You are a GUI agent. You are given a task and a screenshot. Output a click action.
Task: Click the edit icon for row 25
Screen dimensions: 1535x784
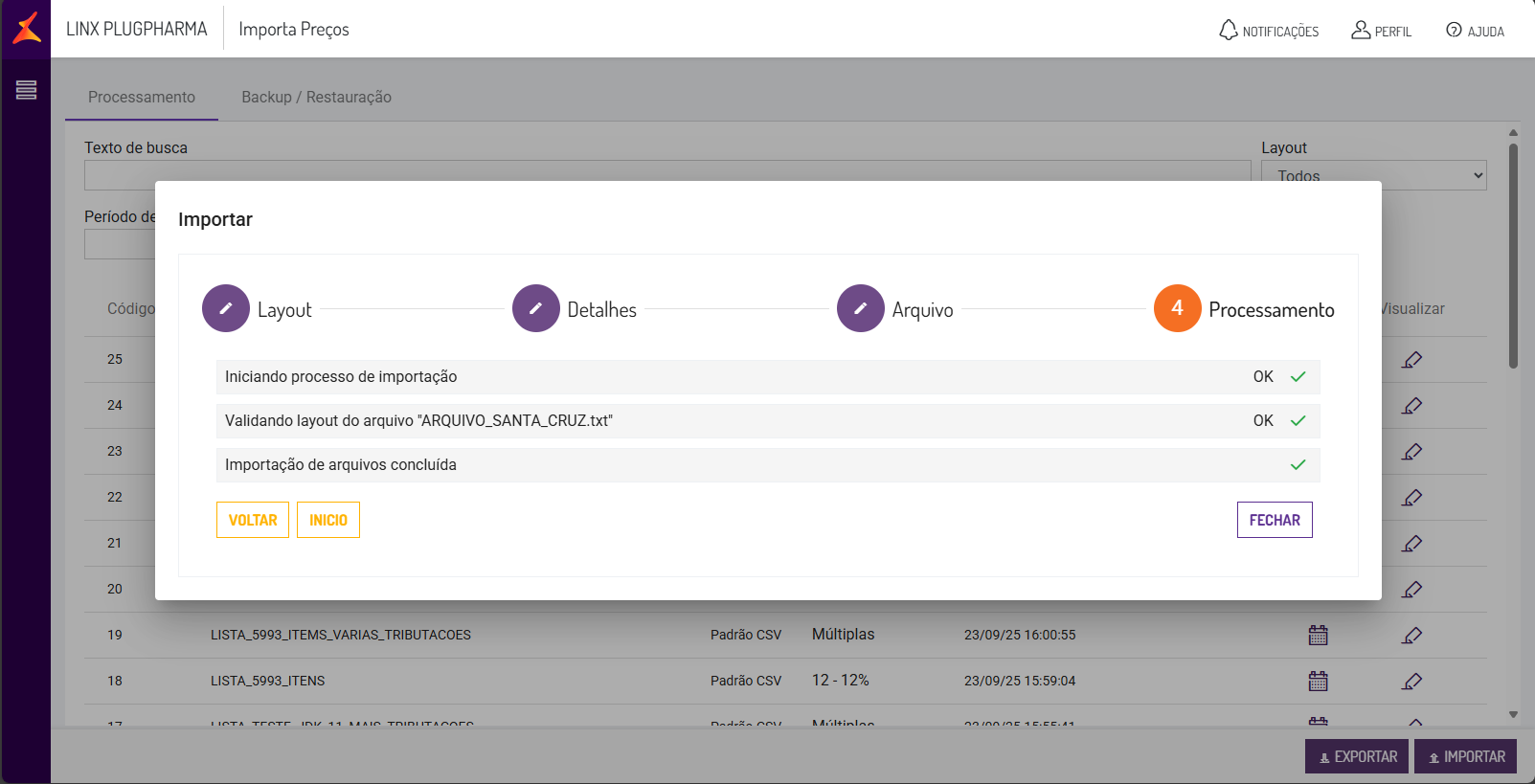(1411, 360)
